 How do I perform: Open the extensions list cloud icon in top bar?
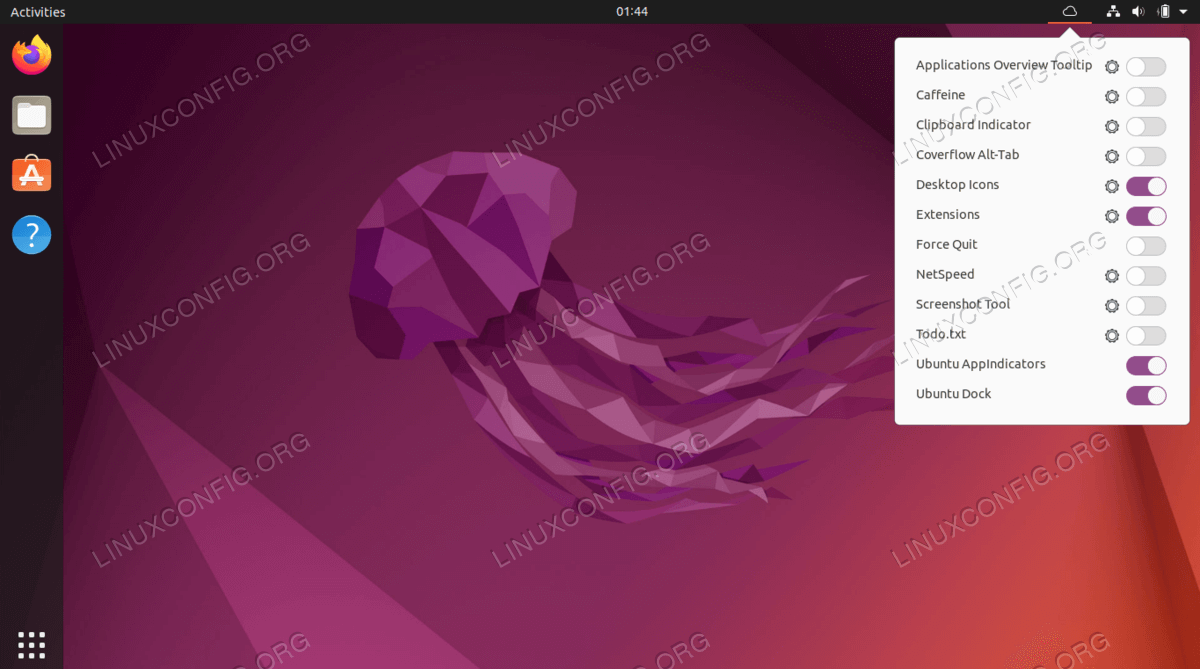click(1070, 12)
